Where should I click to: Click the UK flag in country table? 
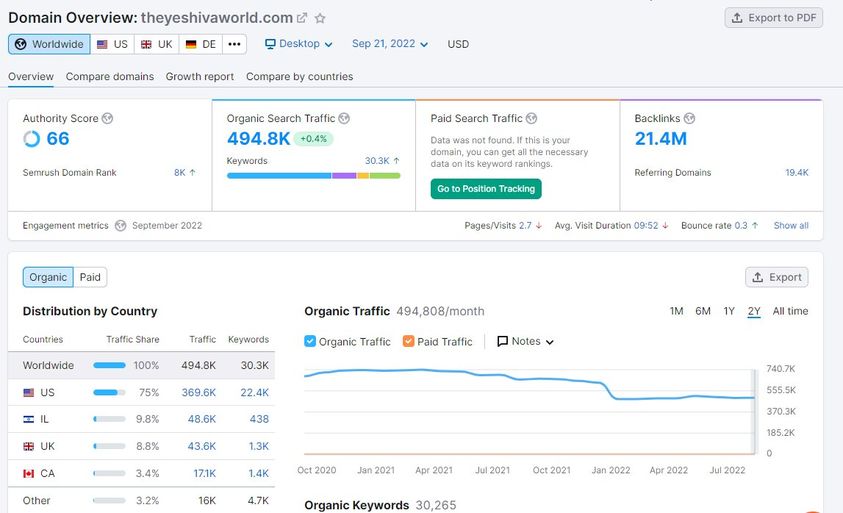pyautogui.click(x=28, y=446)
